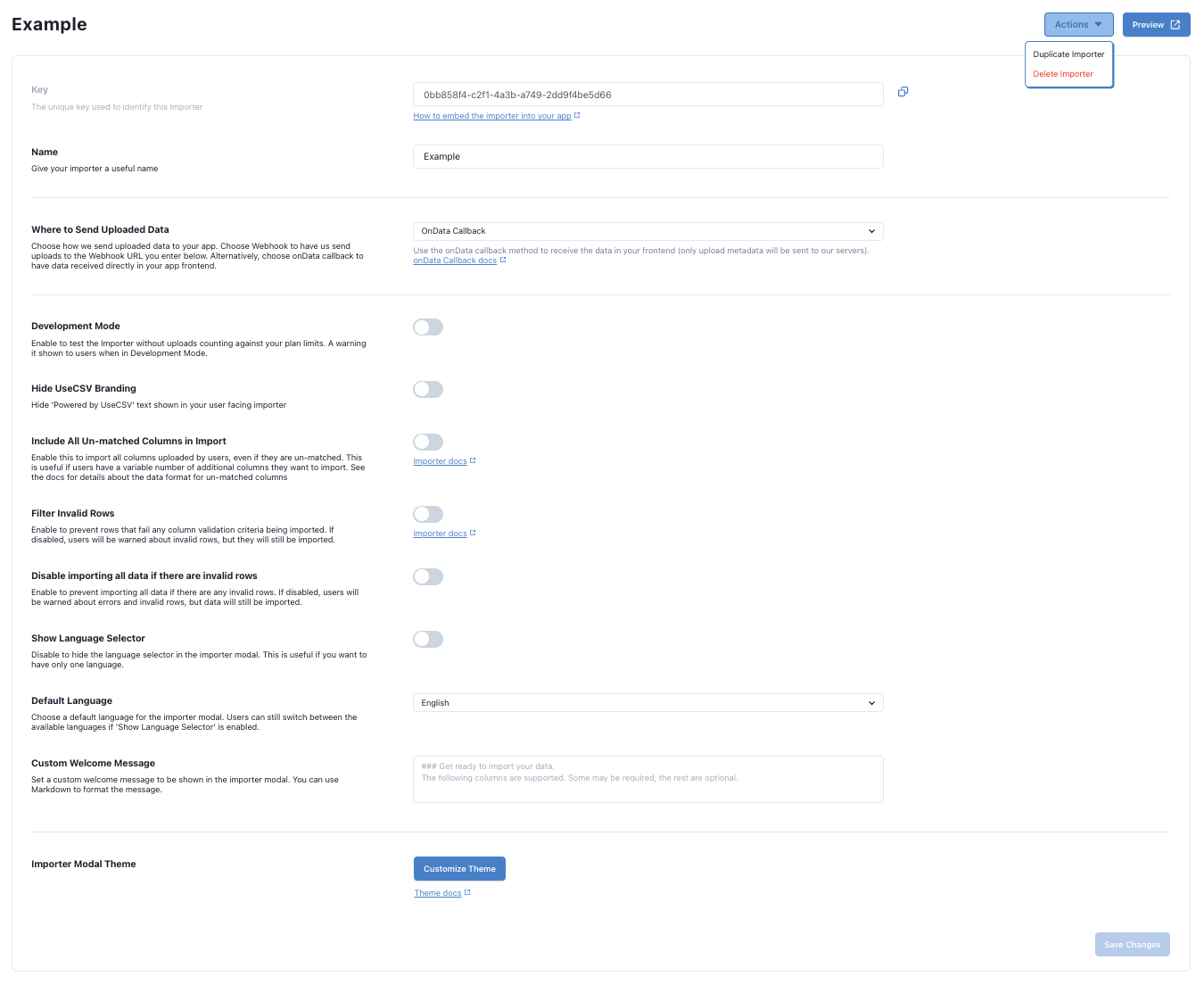
Task: Enable Development Mode
Action: pyautogui.click(x=427, y=327)
